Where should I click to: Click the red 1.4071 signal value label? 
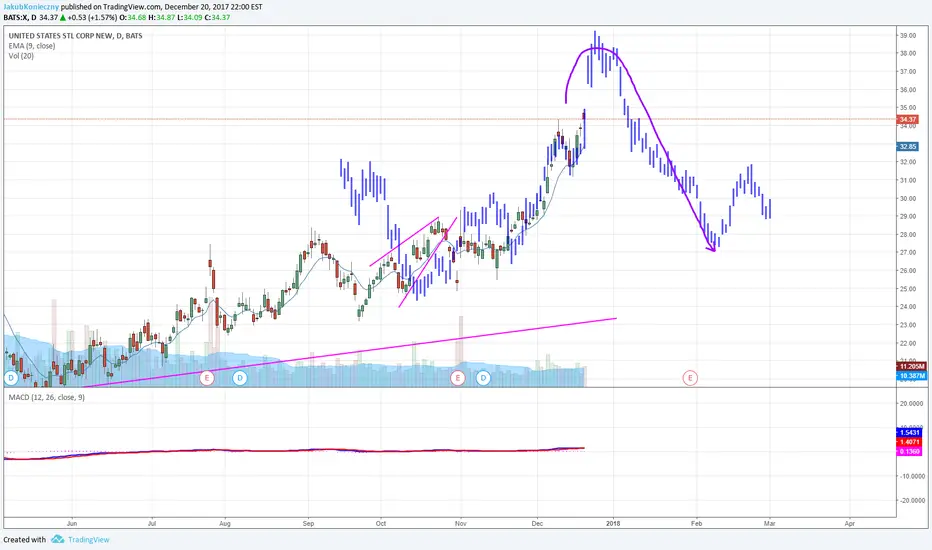coord(909,442)
